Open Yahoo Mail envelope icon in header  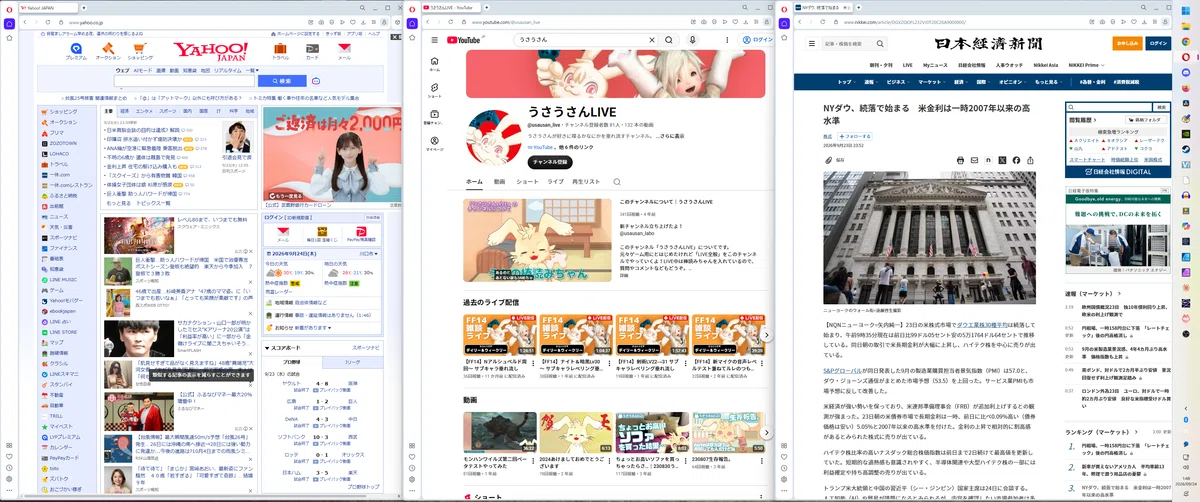point(344,50)
